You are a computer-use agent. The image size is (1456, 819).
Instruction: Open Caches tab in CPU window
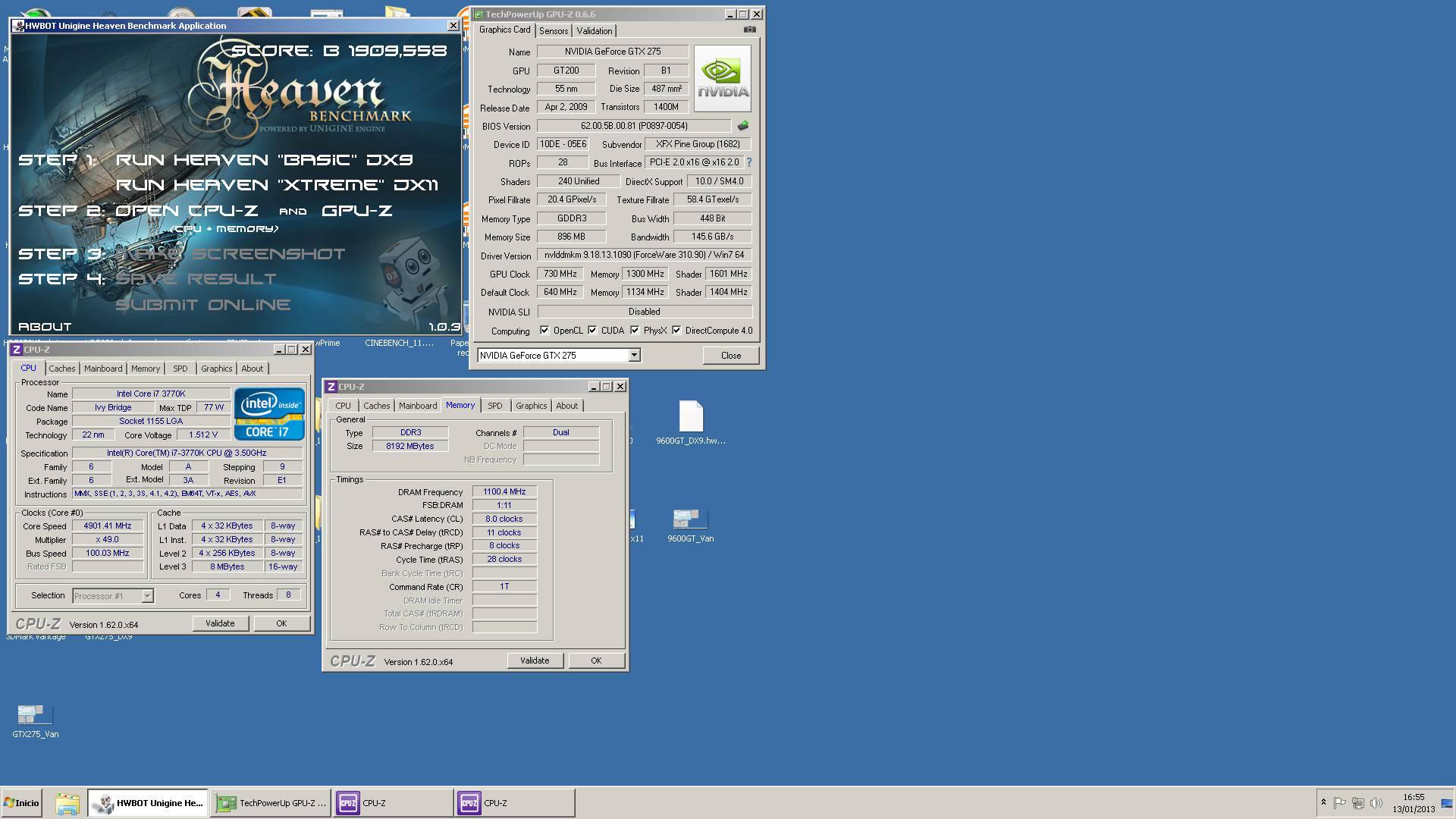click(62, 369)
